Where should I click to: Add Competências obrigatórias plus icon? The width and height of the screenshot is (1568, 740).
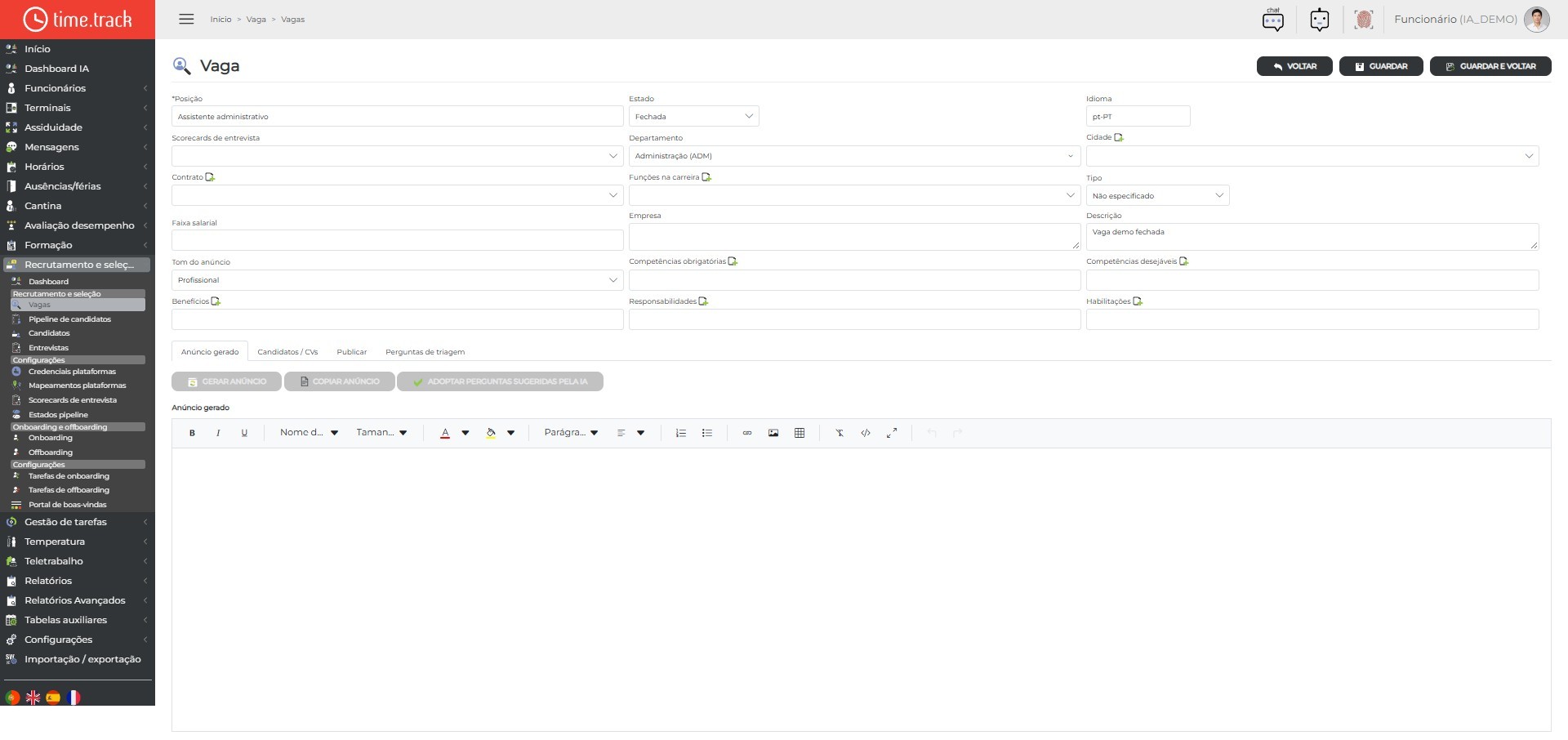point(733,261)
